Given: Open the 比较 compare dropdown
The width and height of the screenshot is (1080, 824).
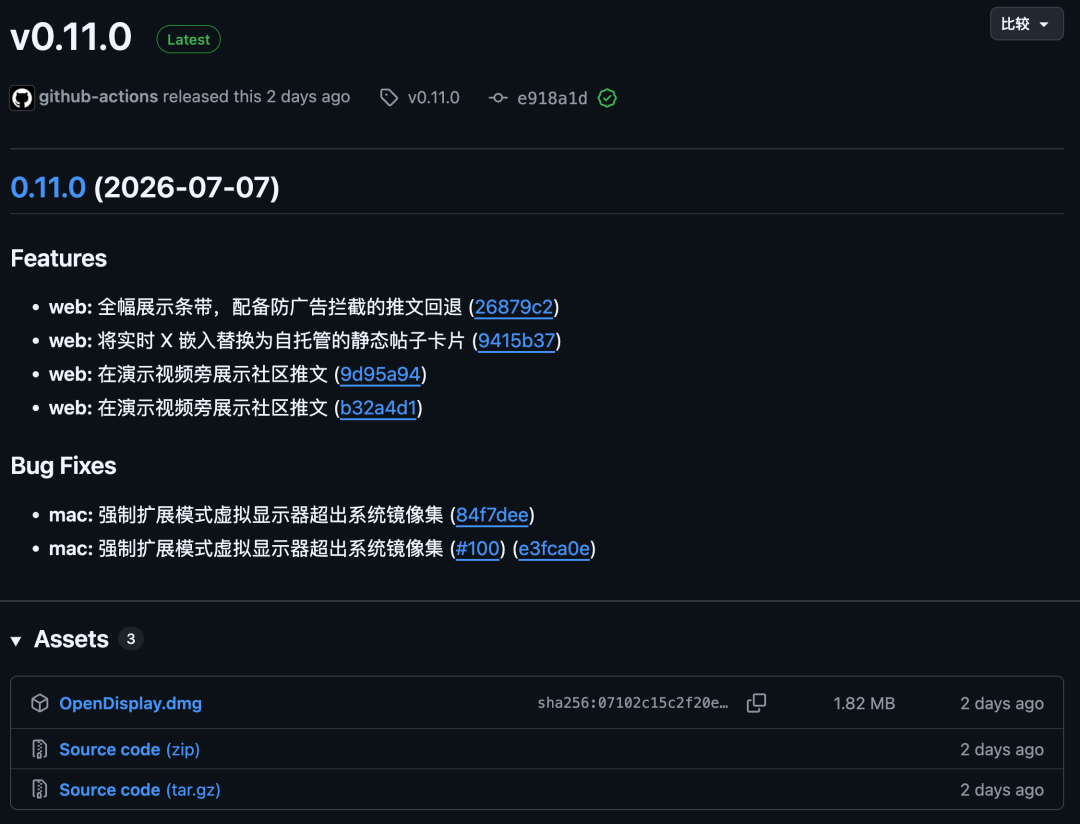Looking at the screenshot, I should pos(1026,24).
